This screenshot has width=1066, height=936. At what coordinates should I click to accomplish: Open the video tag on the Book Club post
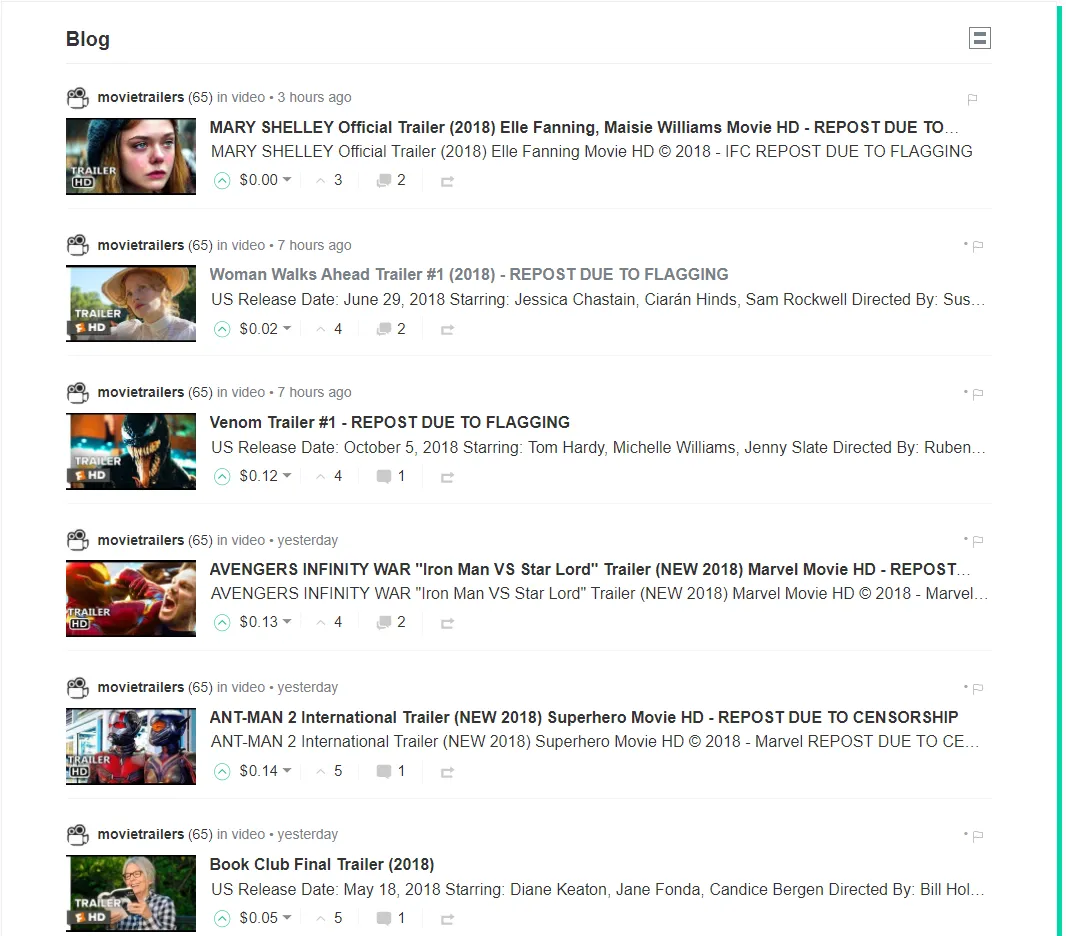pos(248,834)
